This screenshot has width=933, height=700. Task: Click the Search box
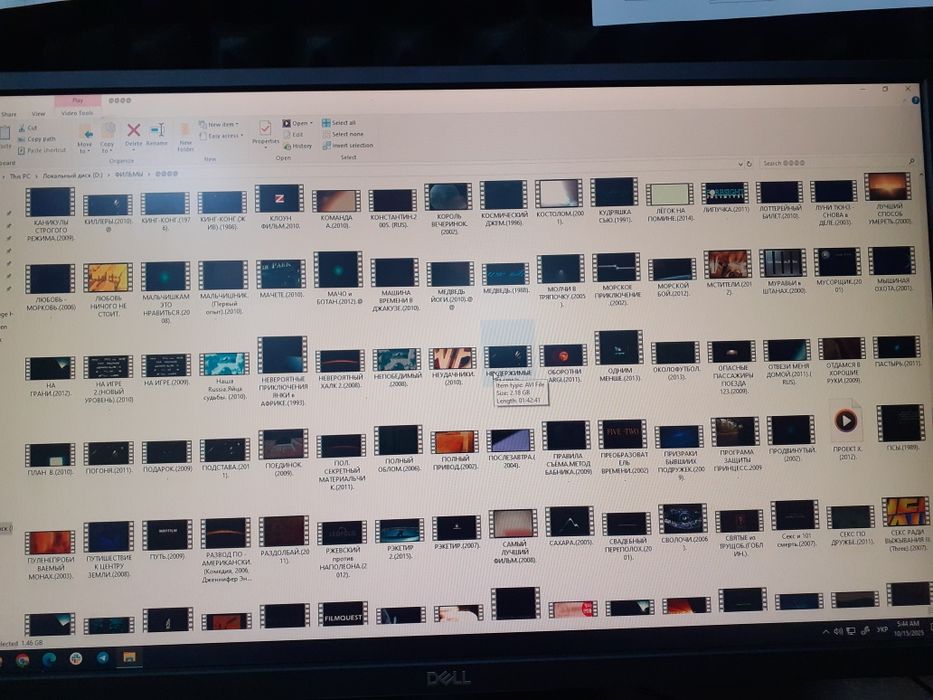[x=838, y=162]
